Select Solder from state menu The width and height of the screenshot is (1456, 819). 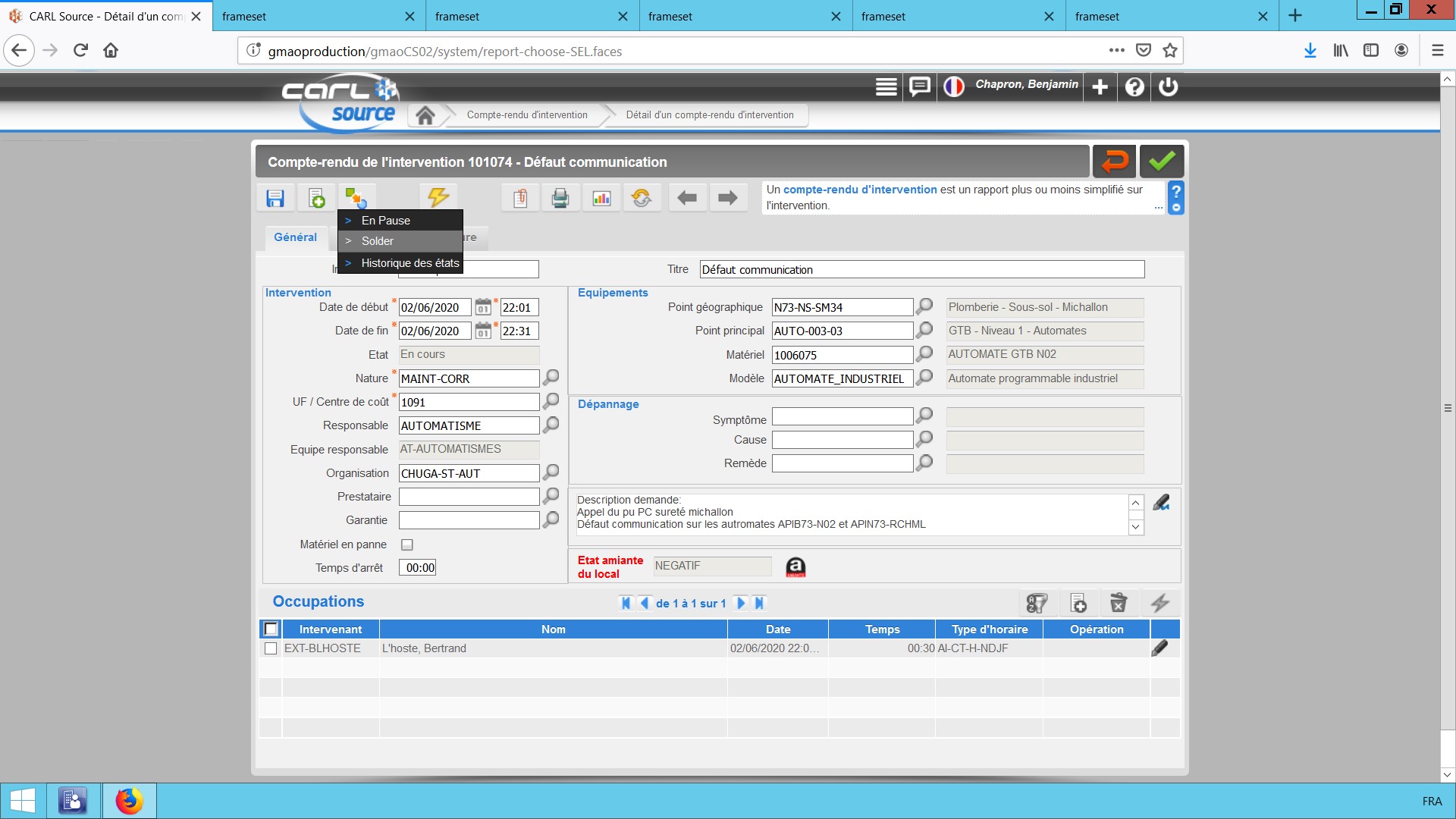[x=378, y=241]
